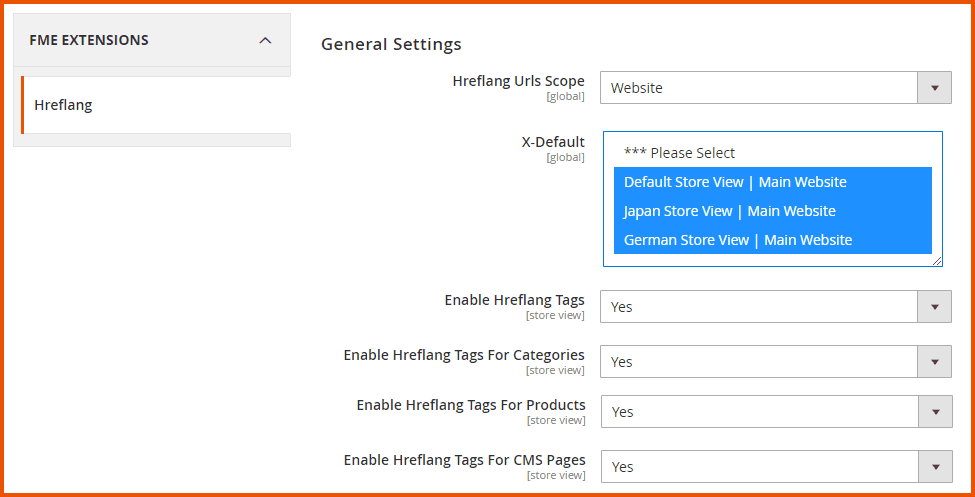Open Enable Hreflang Tags For CMS Pages dropdown
Screen dimensions: 975x497
(x=759, y=467)
